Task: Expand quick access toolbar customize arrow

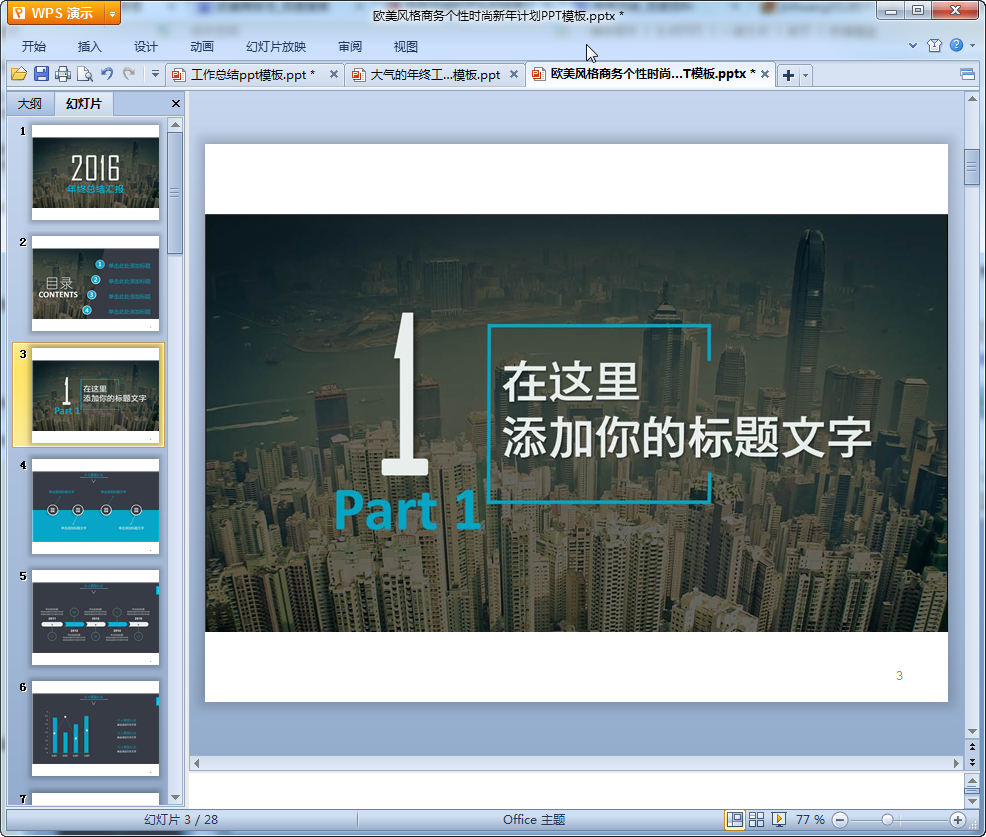Action: [155, 74]
